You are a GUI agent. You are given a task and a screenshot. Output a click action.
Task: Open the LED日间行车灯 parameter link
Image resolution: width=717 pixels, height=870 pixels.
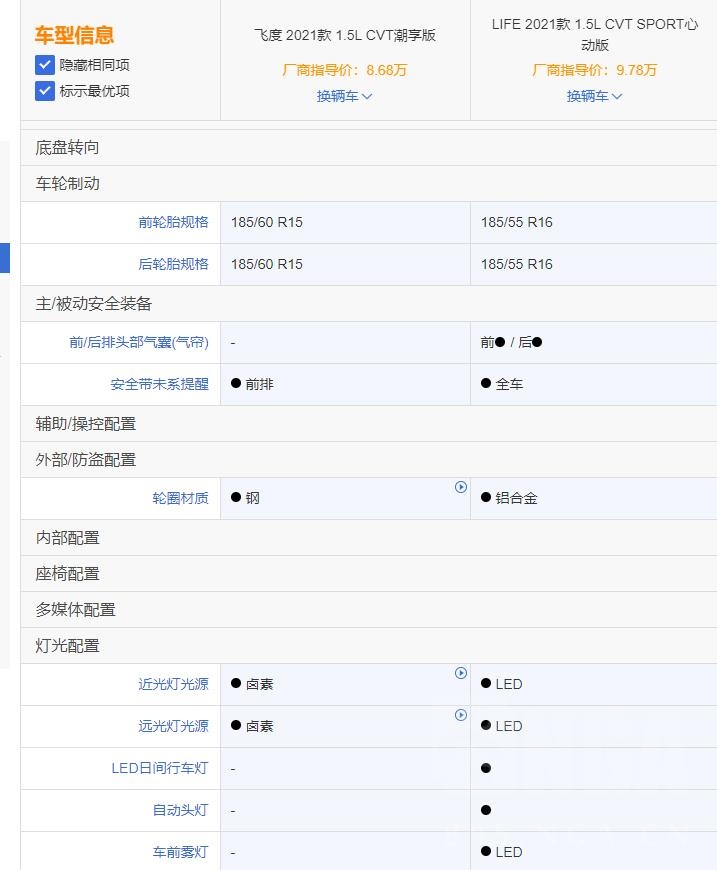coord(159,768)
